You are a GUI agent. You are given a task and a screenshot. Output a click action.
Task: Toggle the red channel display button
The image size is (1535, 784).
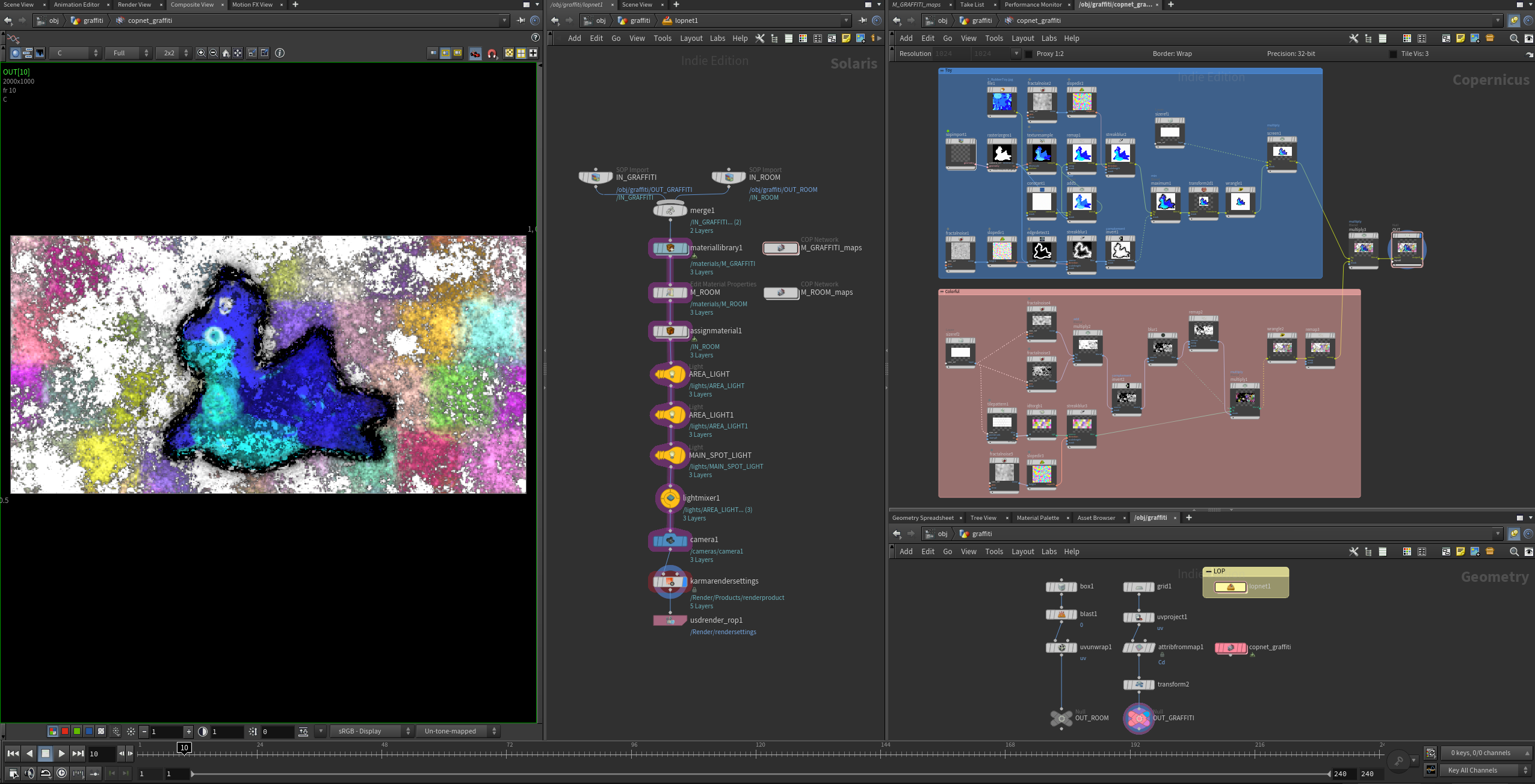pos(65,731)
